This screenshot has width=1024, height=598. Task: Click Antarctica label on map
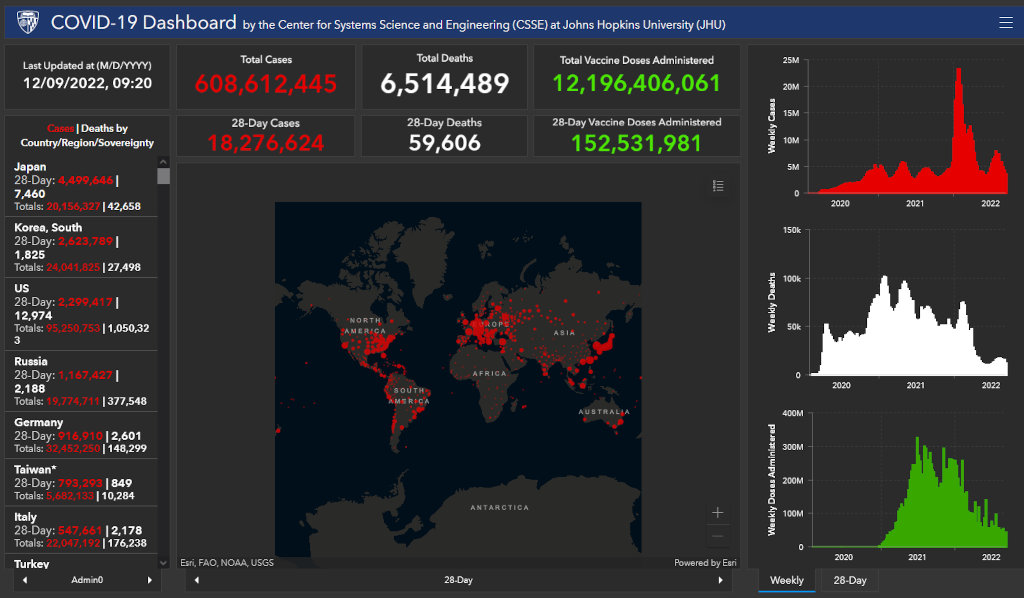[x=500, y=507]
